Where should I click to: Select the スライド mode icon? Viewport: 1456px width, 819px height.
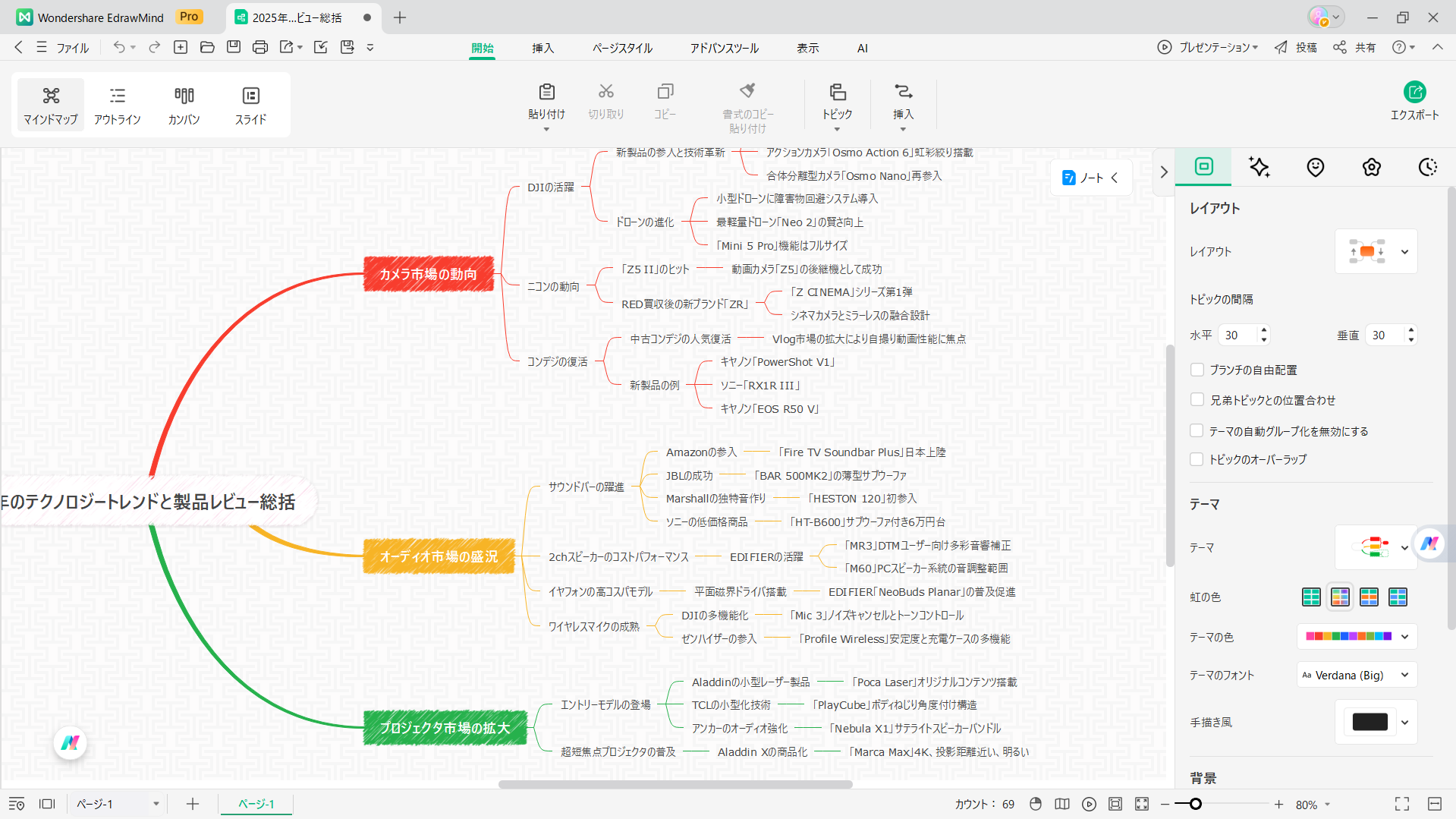250,105
